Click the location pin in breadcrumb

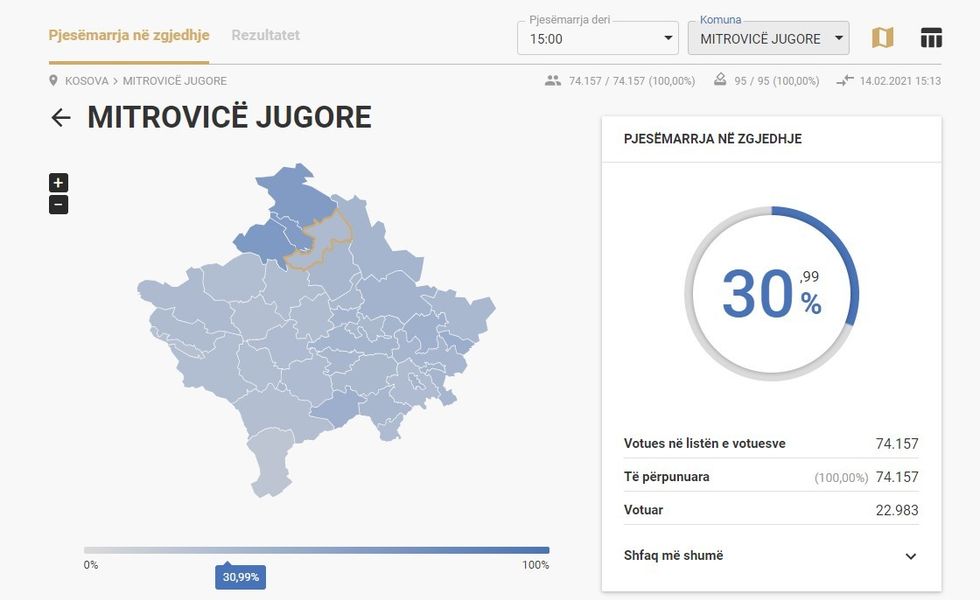52,81
